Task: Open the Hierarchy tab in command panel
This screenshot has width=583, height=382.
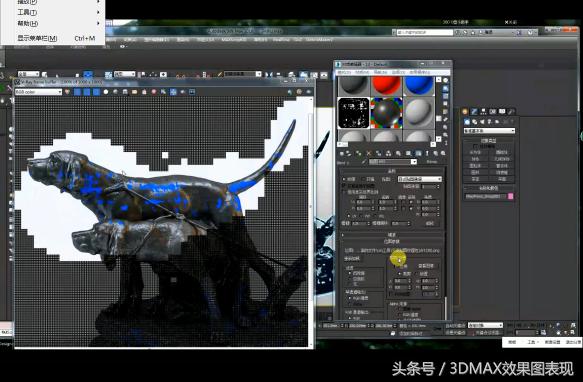Action: click(483, 111)
